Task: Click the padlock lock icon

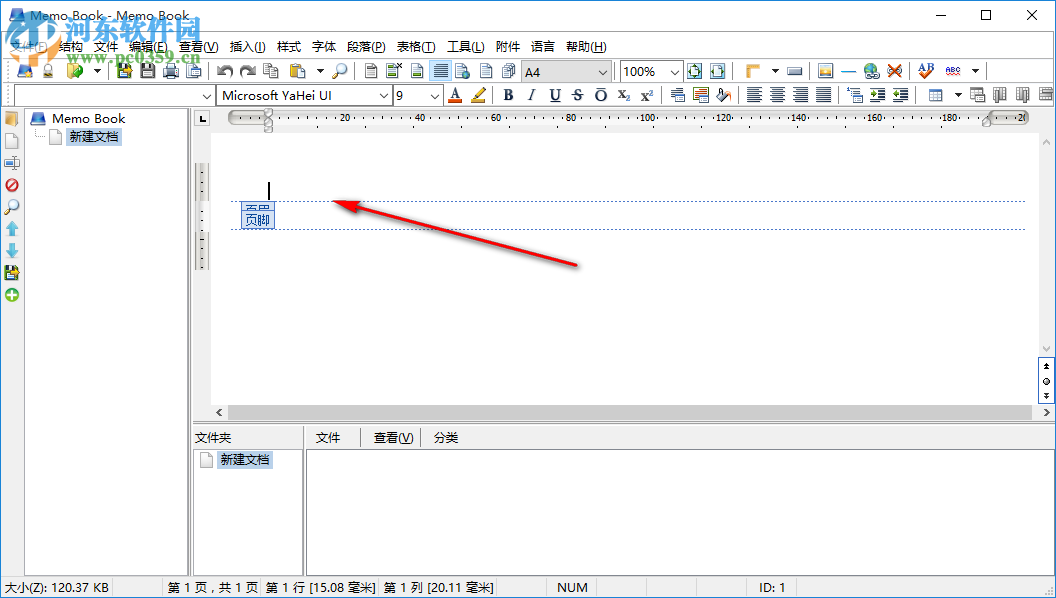Action: (x=48, y=71)
